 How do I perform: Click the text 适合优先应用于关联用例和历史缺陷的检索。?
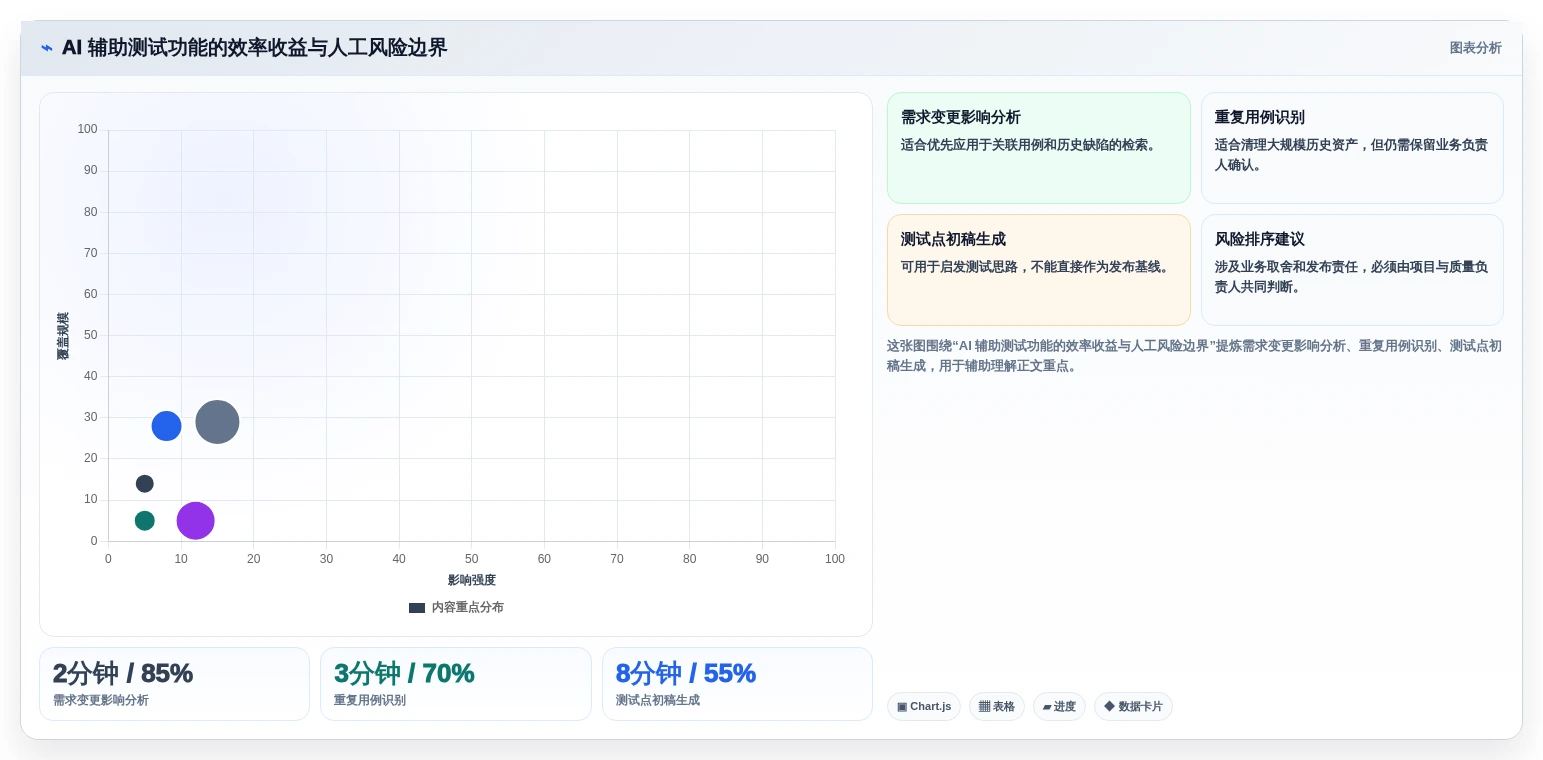(x=1030, y=145)
